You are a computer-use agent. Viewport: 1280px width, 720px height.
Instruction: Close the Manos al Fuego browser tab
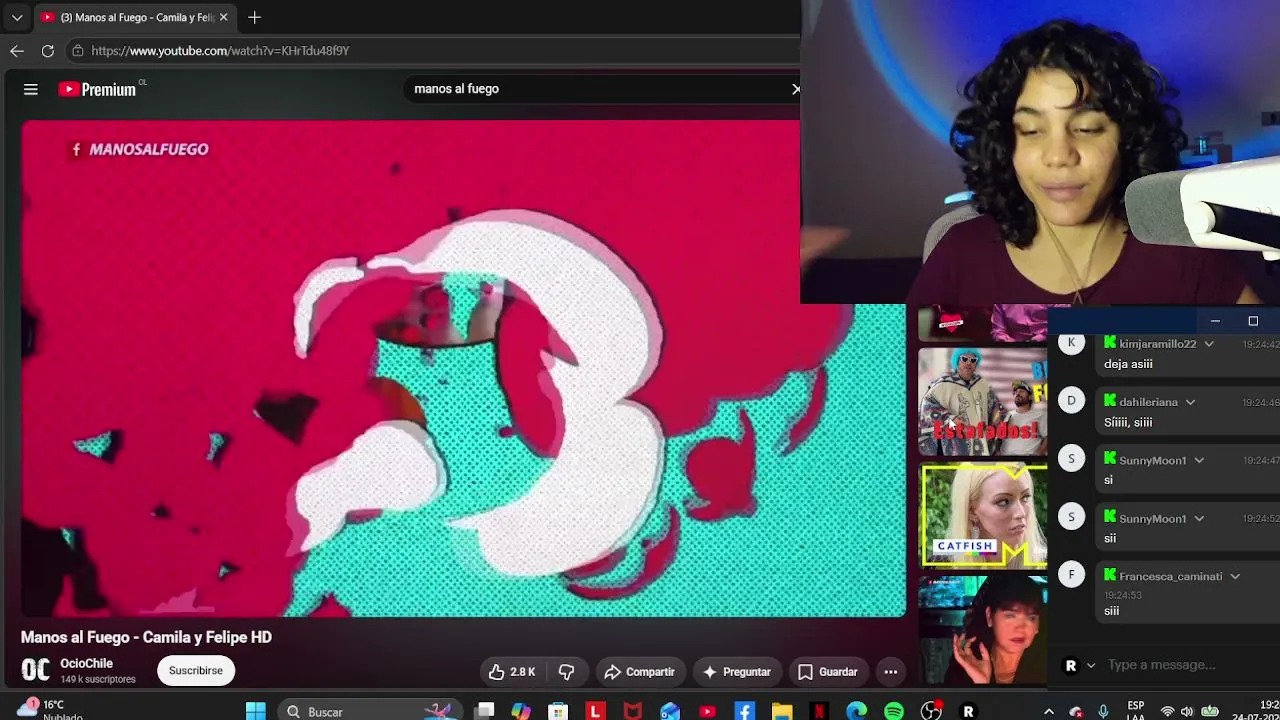[224, 17]
